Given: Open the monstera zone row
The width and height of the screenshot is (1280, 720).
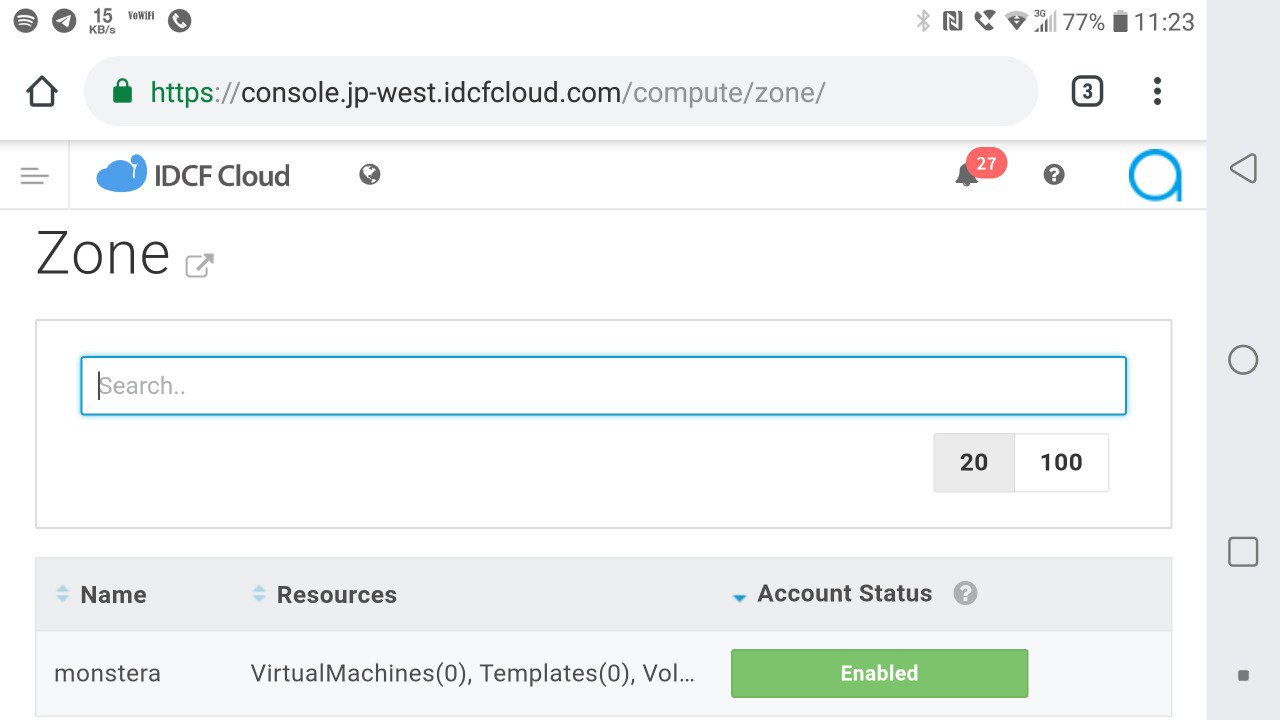Looking at the screenshot, I should click(107, 673).
